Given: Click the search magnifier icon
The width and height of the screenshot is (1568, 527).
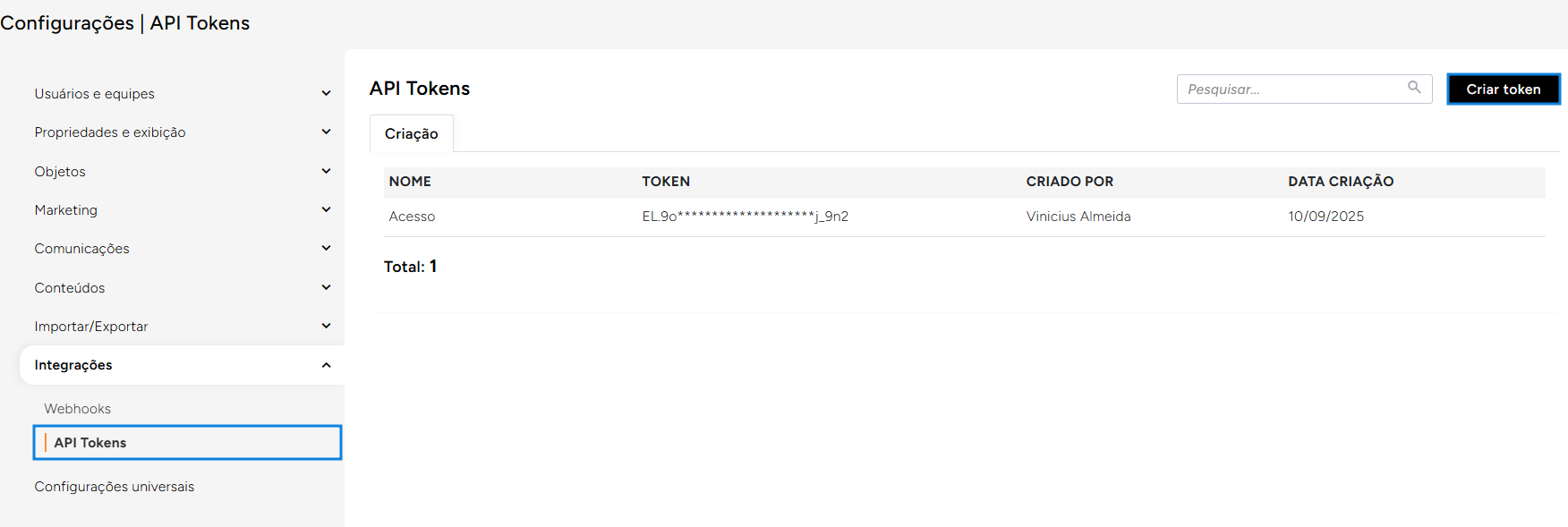Looking at the screenshot, I should pyautogui.click(x=1414, y=88).
